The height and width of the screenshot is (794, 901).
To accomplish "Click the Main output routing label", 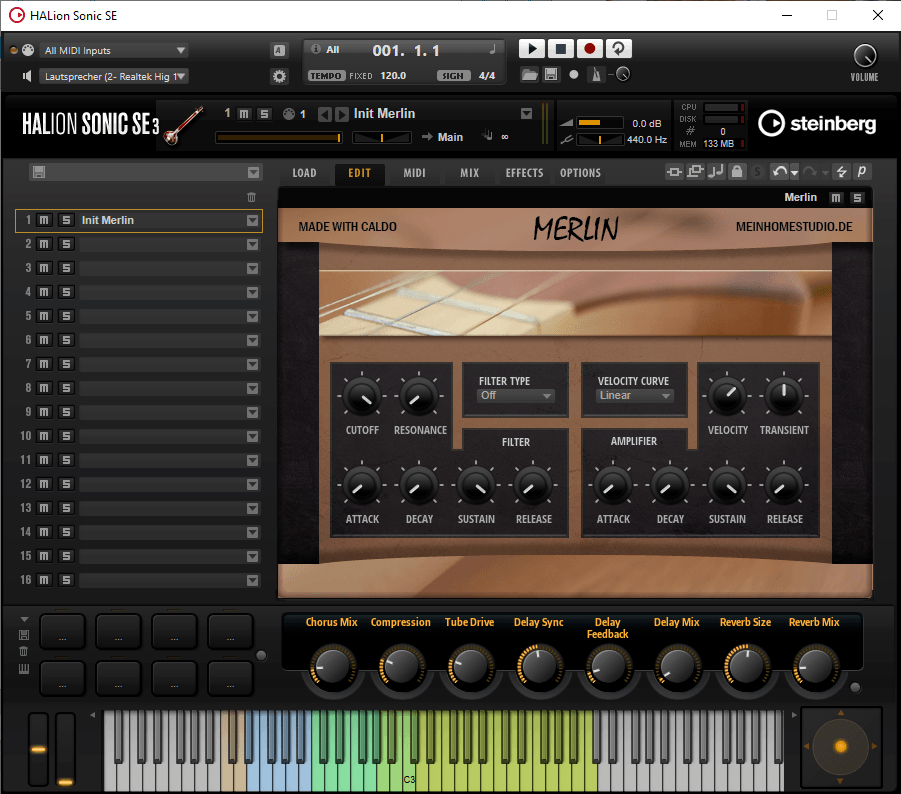I will click(450, 137).
